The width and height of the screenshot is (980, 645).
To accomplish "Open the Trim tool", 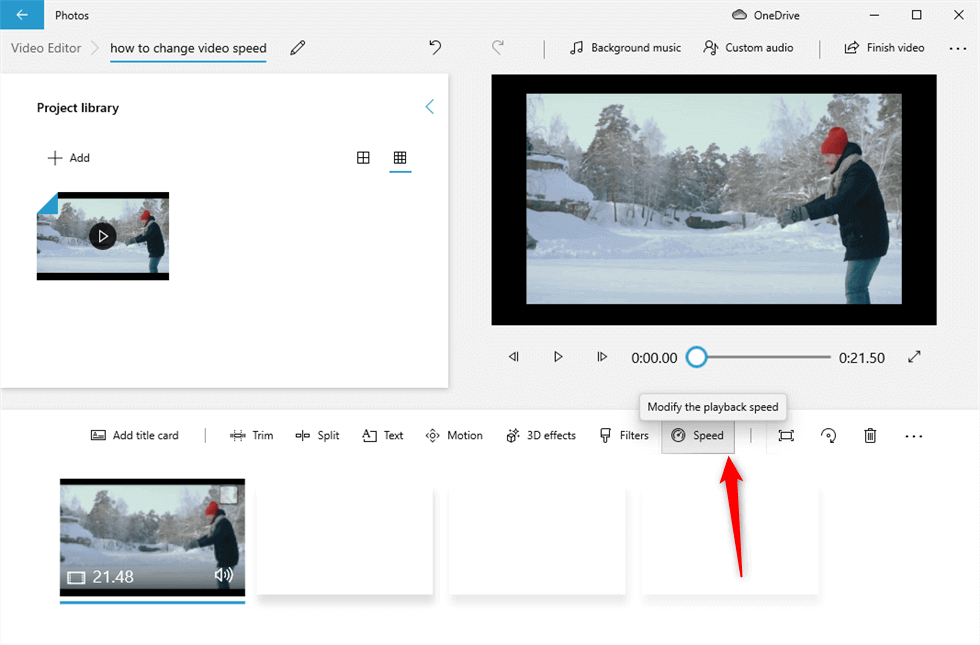I will tap(252, 436).
